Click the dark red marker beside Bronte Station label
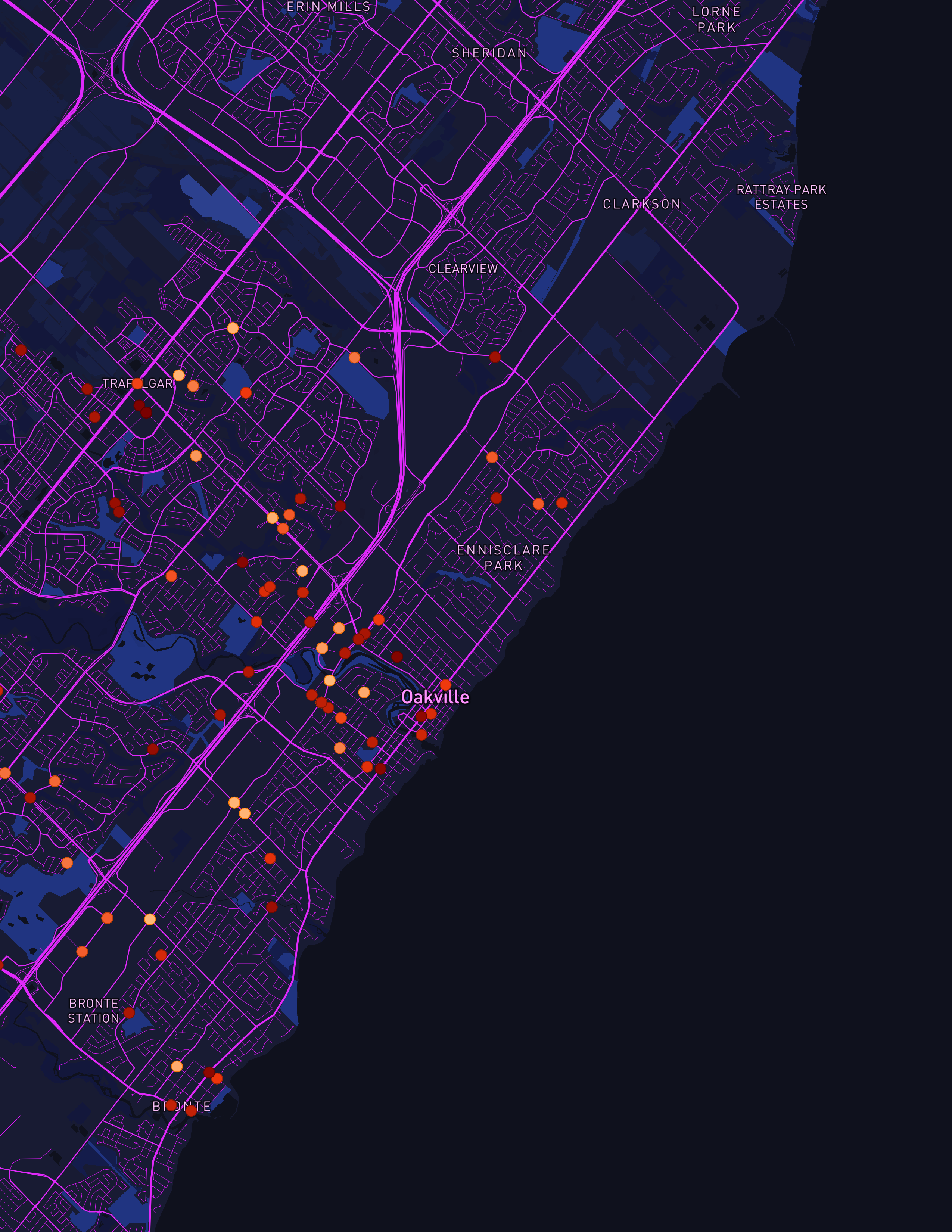This screenshot has width=952, height=1232. point(129,1012)
